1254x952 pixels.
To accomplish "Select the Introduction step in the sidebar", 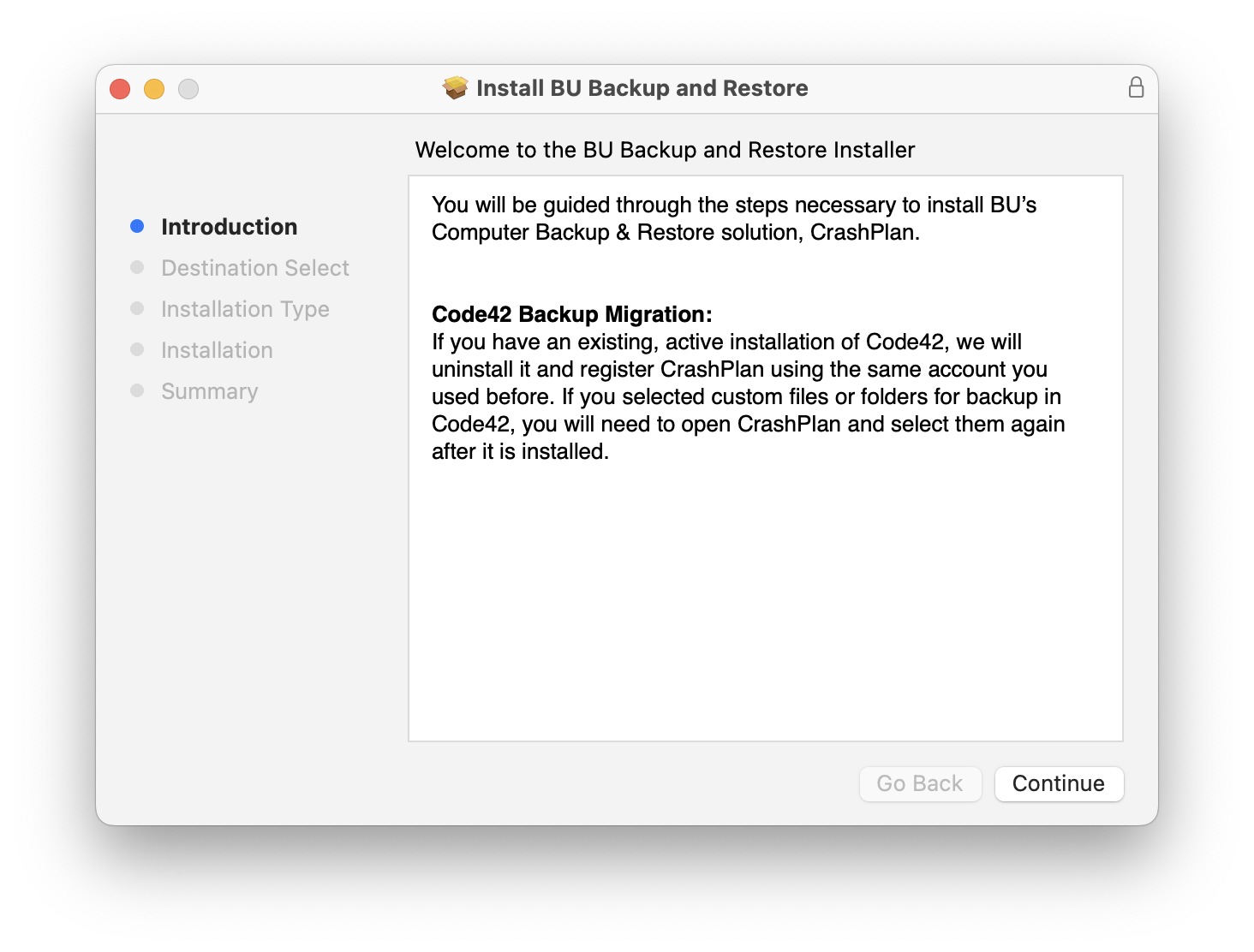I will [x=229, y=226].
